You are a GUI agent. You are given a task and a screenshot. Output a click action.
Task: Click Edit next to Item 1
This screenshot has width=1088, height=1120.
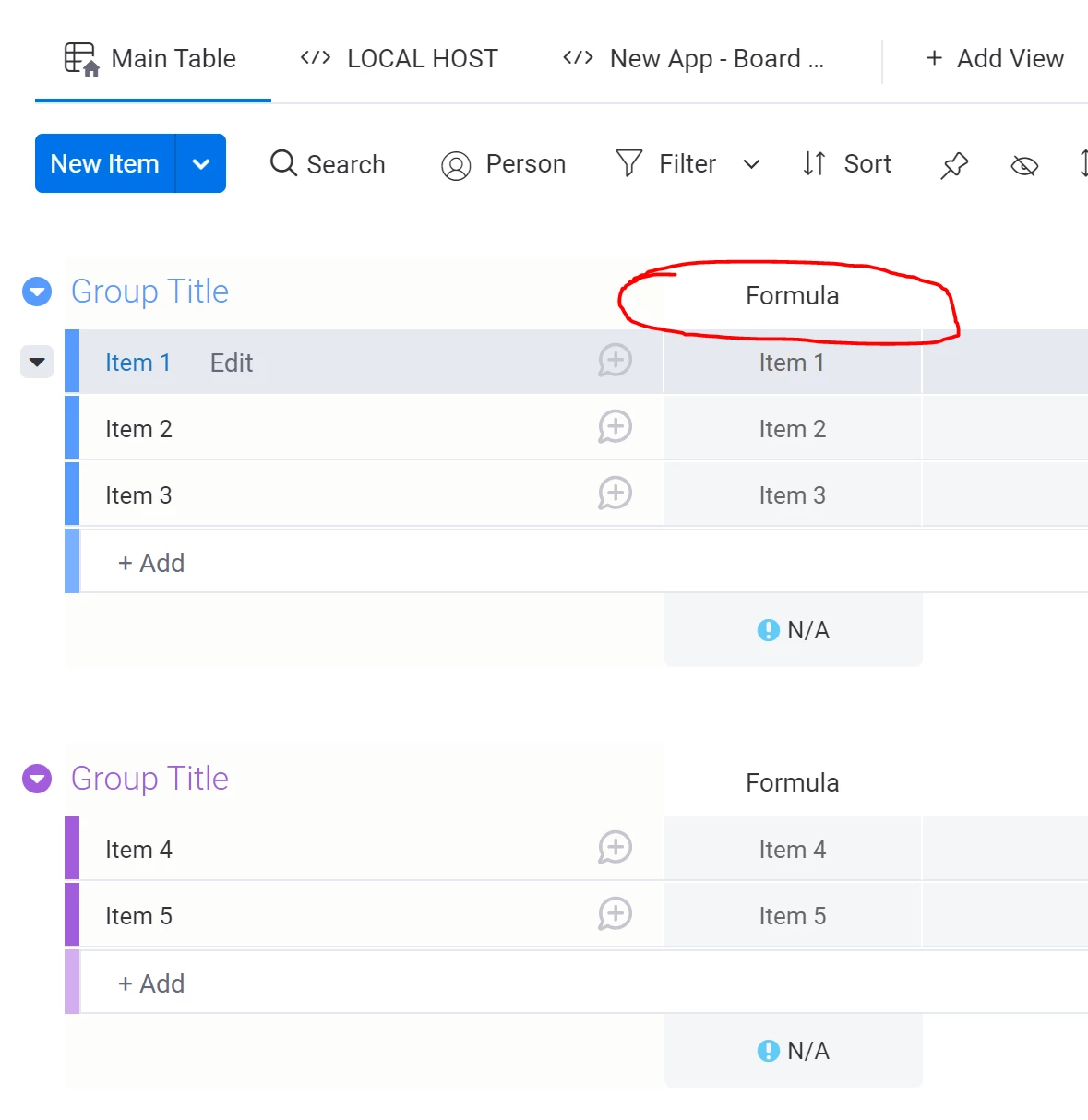232,363
